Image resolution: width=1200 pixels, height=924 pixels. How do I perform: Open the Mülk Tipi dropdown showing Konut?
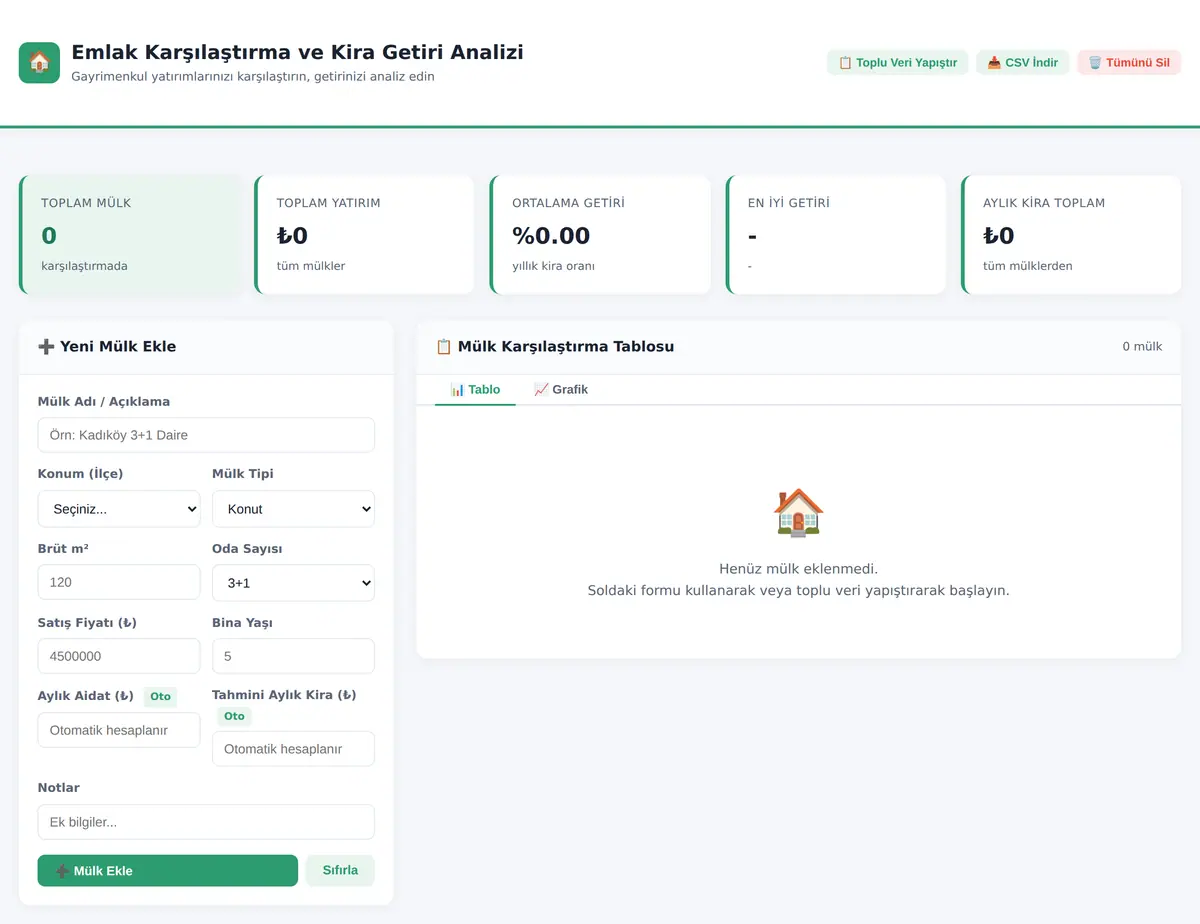(293, 509)
